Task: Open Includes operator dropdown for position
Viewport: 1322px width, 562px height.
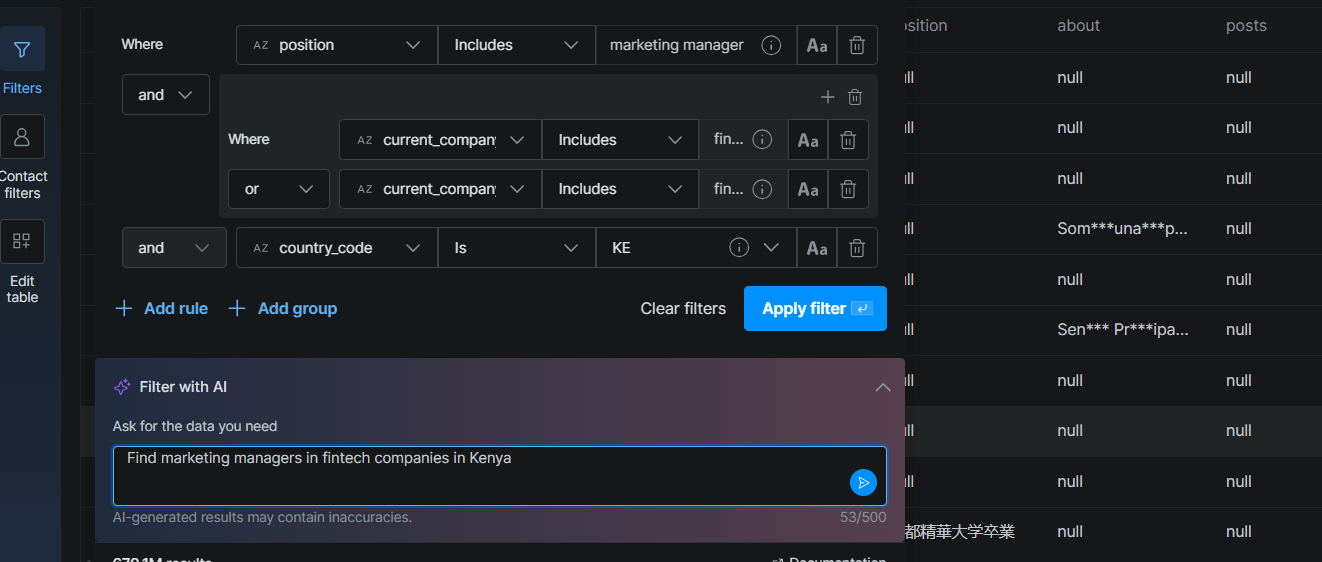Action: pyautogui.click(x=517, y=45)
